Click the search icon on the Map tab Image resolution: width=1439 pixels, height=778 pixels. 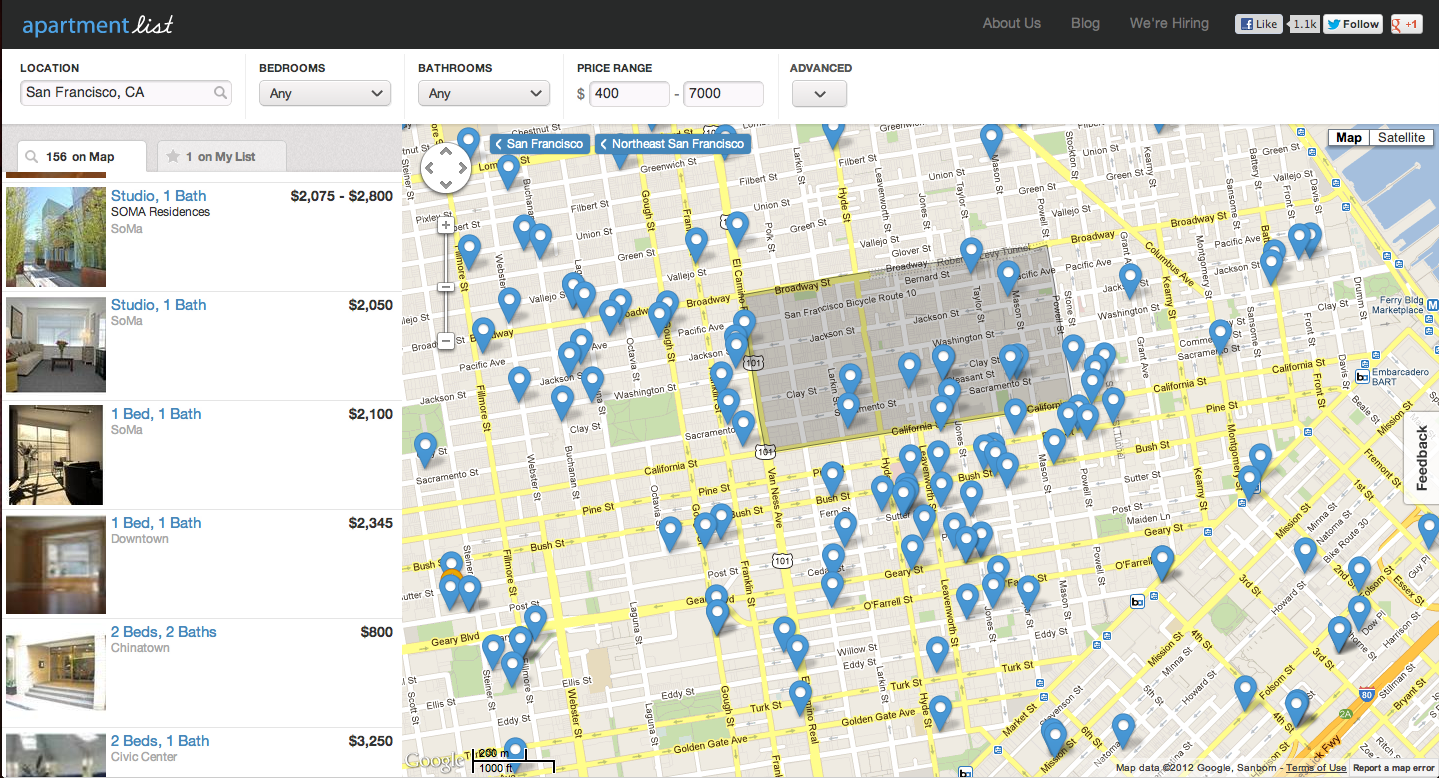click(32, 157)
